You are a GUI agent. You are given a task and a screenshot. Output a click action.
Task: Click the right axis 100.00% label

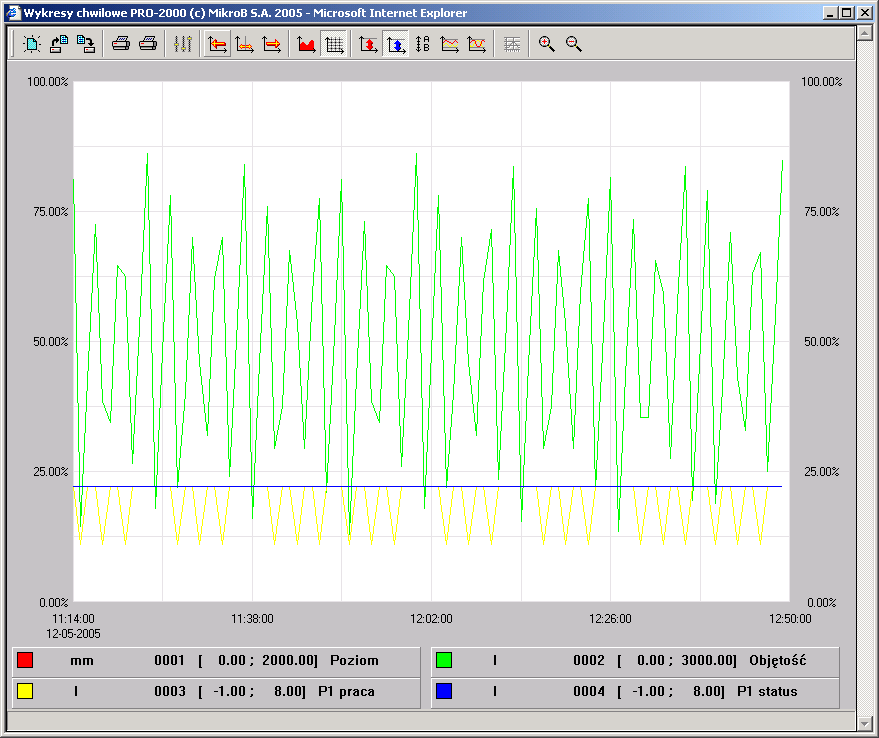pos(821,81)
